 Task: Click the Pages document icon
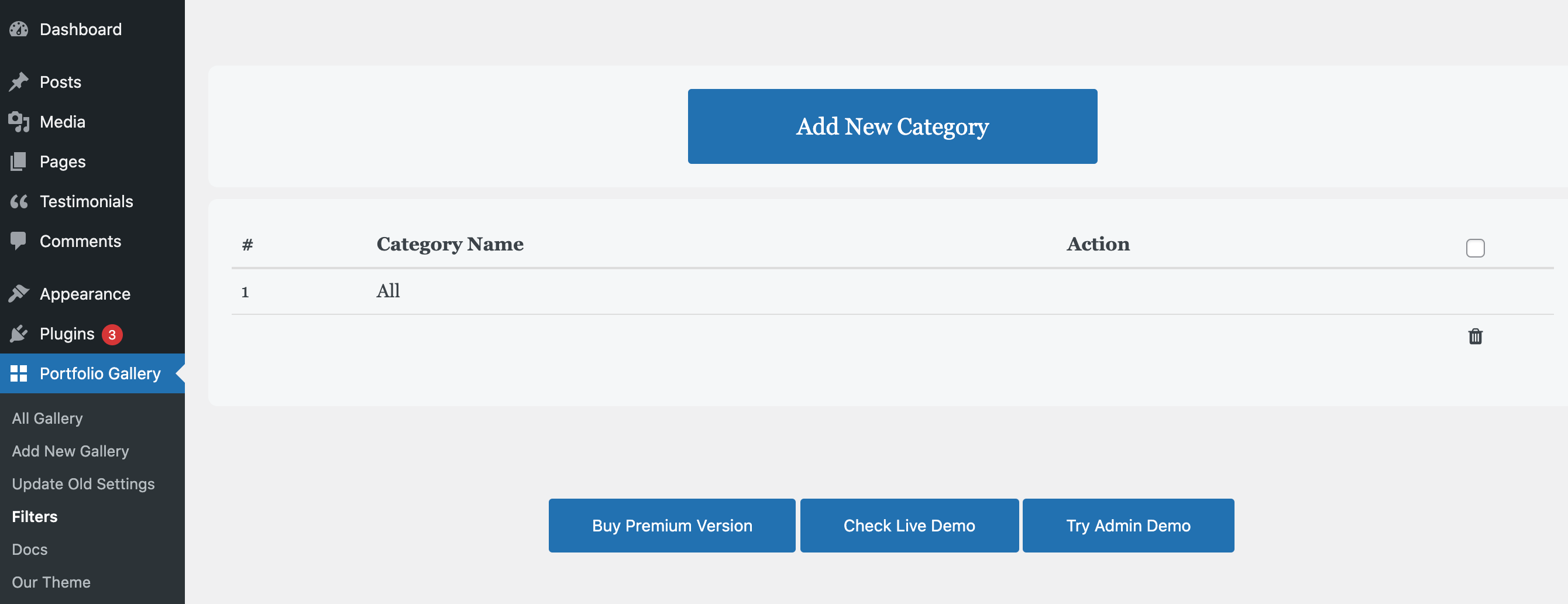19,162
